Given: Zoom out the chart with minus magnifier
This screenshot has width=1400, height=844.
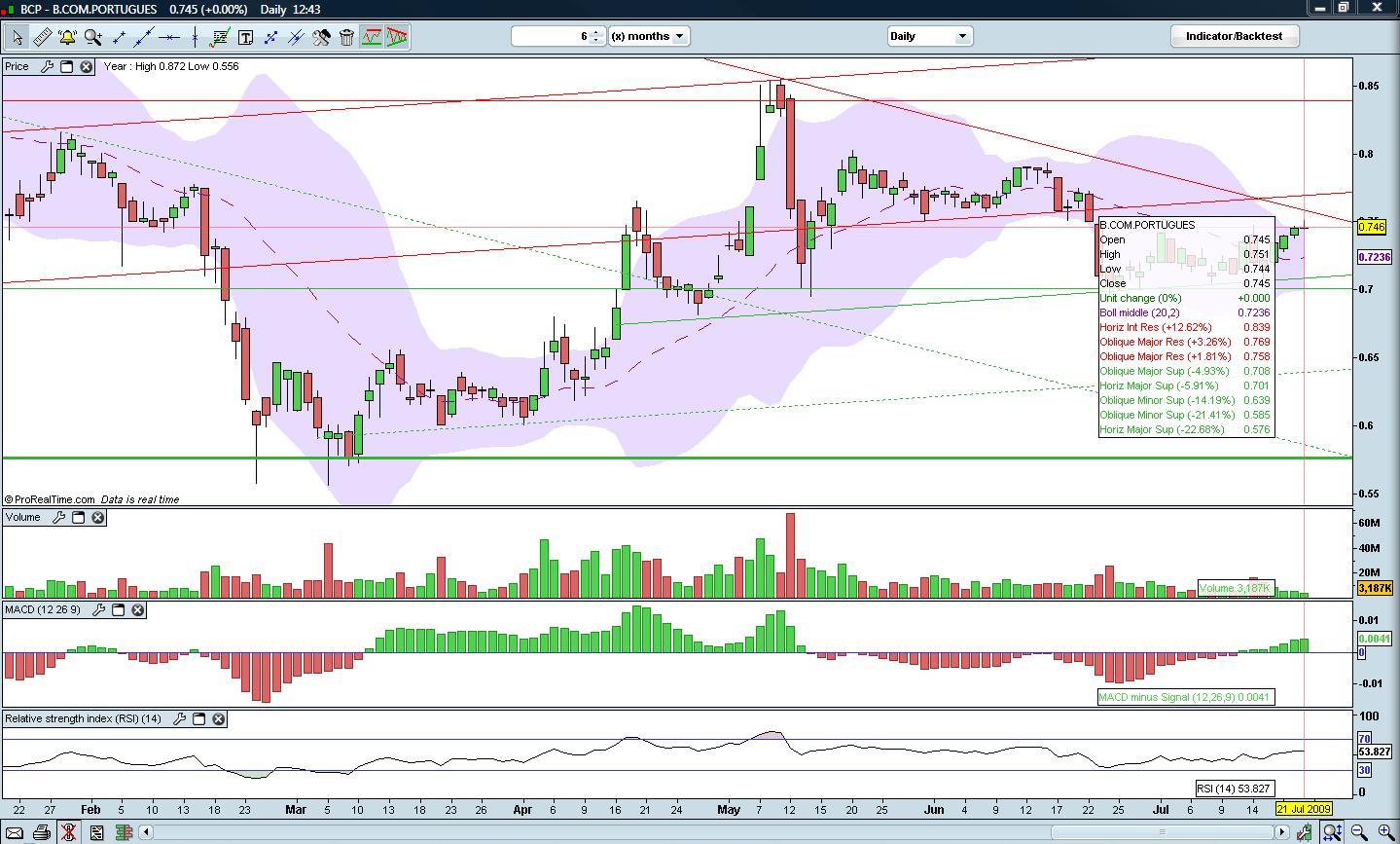Looking at the screenshot, I should point(1359,832).
